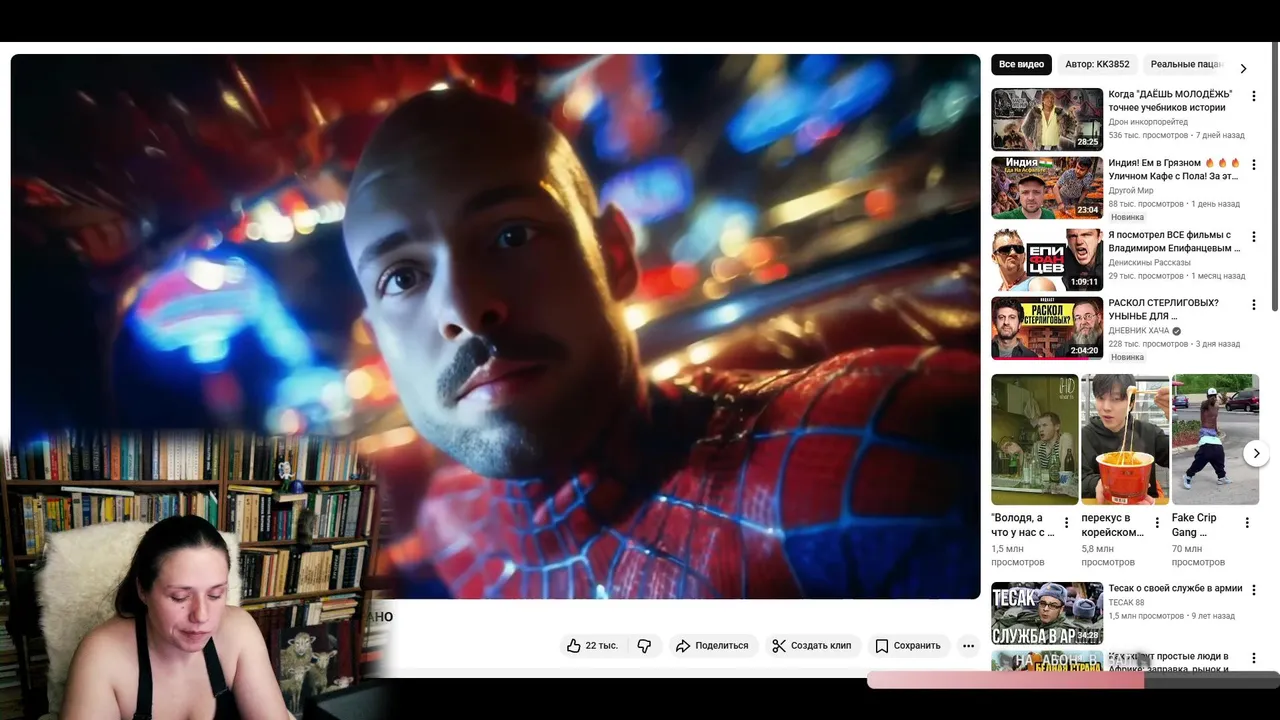This screenshot has width=1280, height=720.
Task: Save the video with Сохранить button
Action: 908,646
